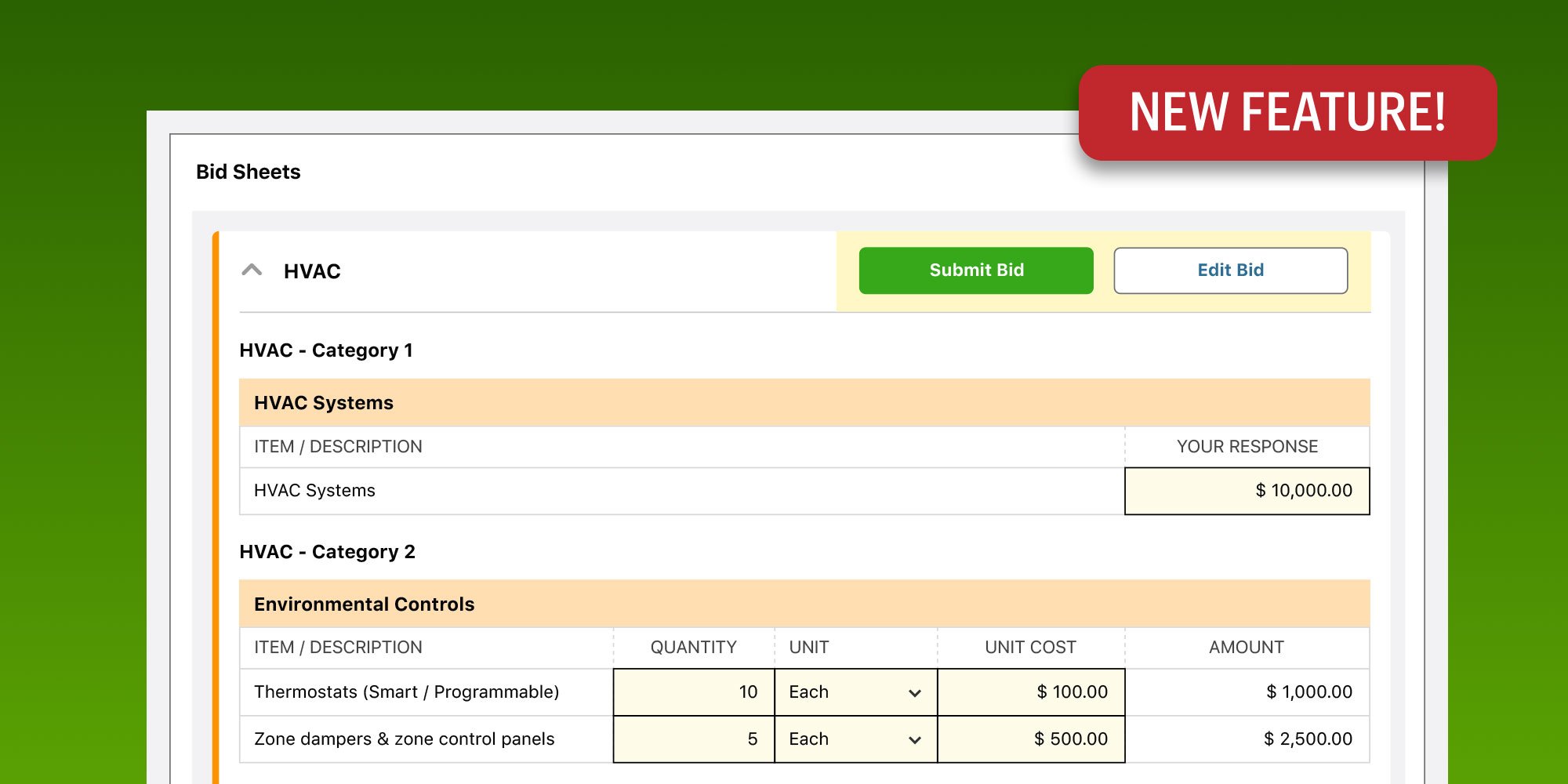This screenshot has width=1568, height=784.
Task: Select the Zone dampers & zone control panels description
Action: pyautogui.click(x=405, y=739)
